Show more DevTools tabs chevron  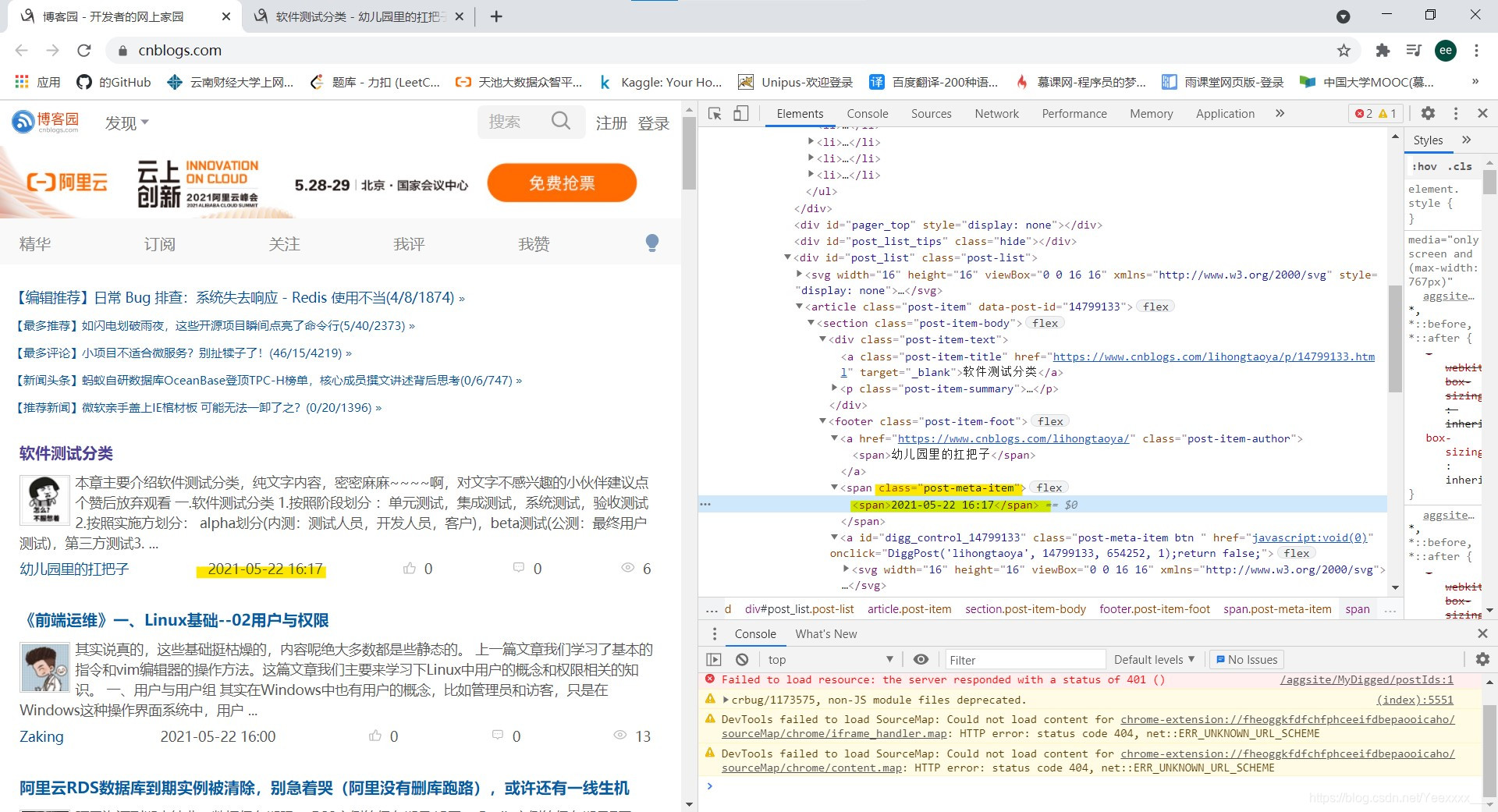click(x=1280, y=114)
